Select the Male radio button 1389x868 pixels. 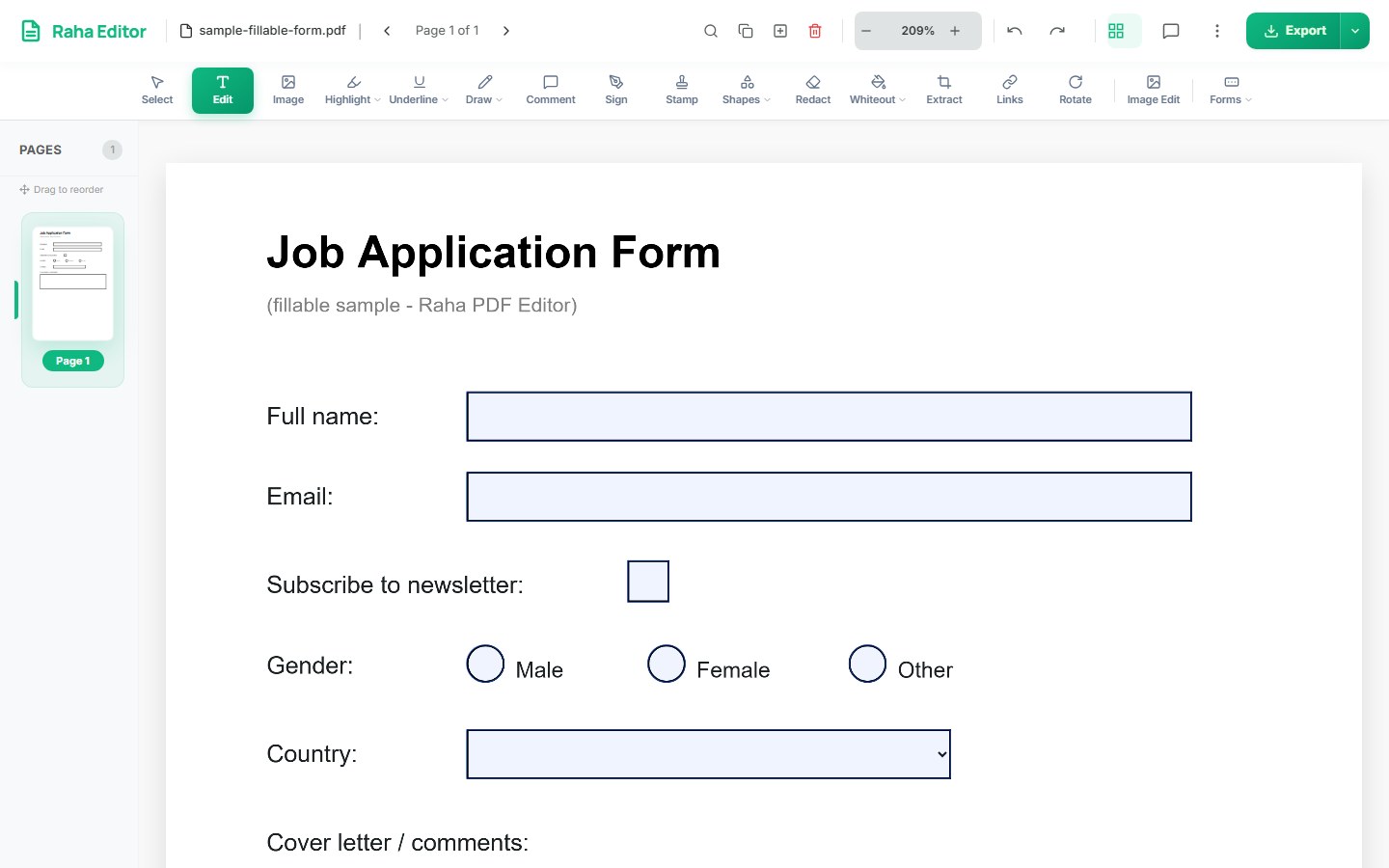[485, 664]
